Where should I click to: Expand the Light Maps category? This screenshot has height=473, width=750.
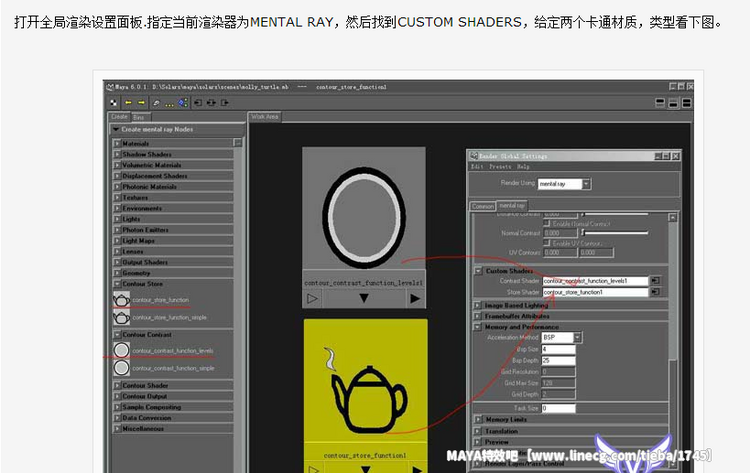click(117, 241)
